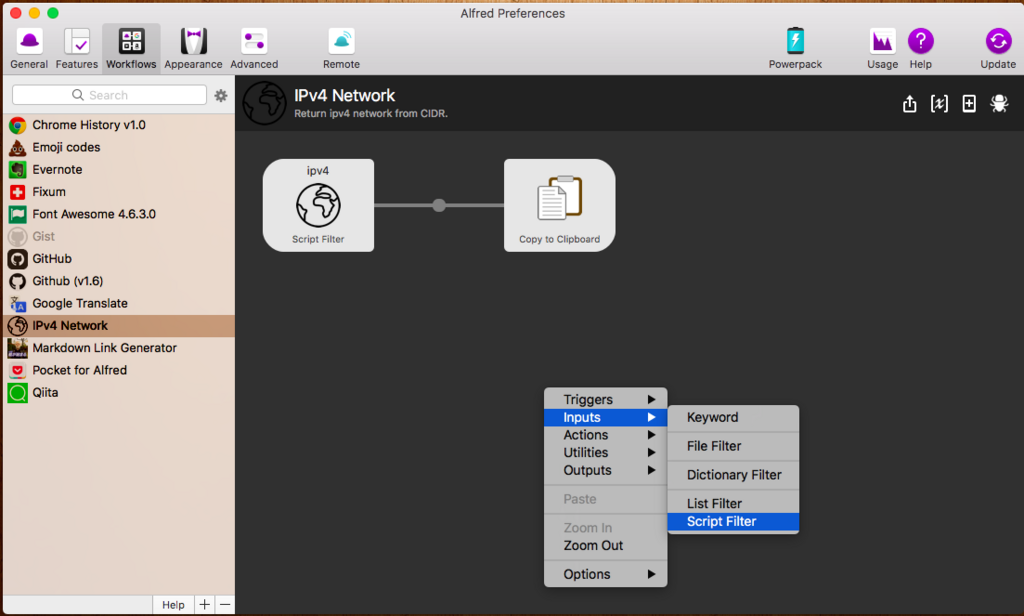The height and width of the screenshot is (616, 1024).
Task: Select the GitHub workflow
Action: pyautogui.click(x=119, y=258)
